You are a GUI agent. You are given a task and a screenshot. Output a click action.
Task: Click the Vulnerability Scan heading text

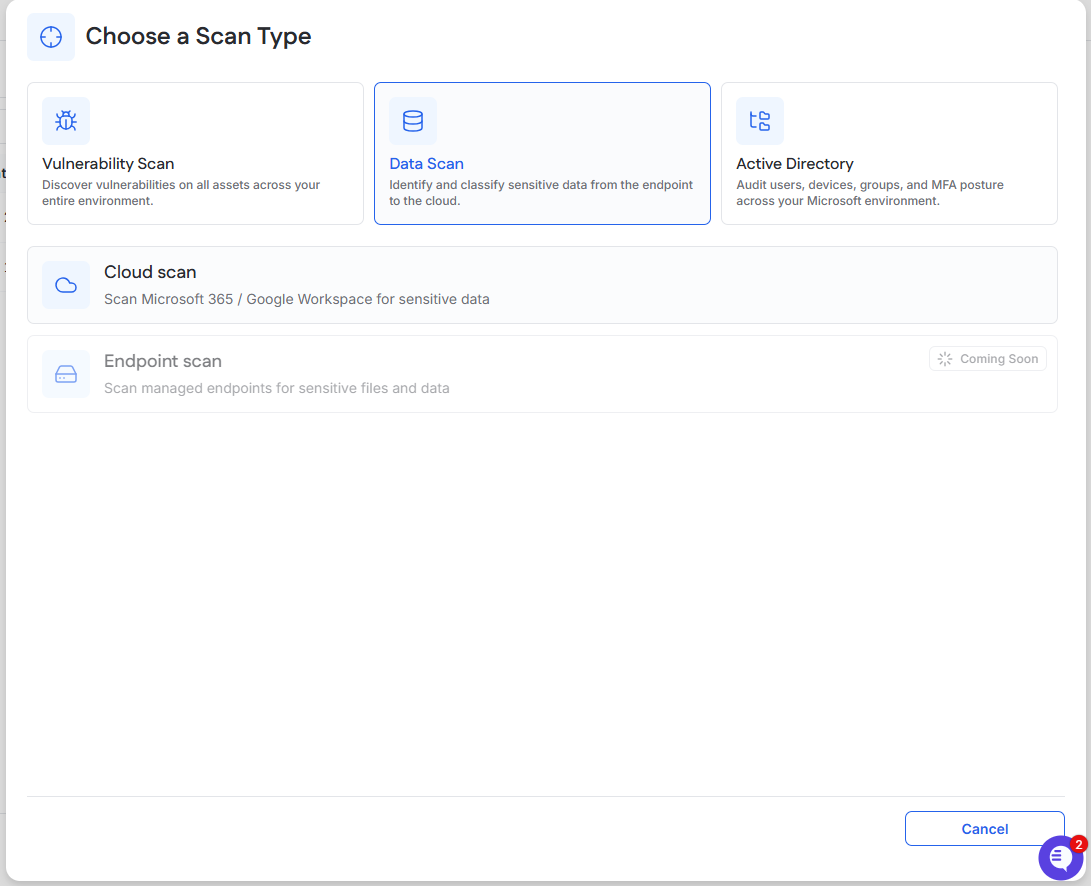[108, 164]
